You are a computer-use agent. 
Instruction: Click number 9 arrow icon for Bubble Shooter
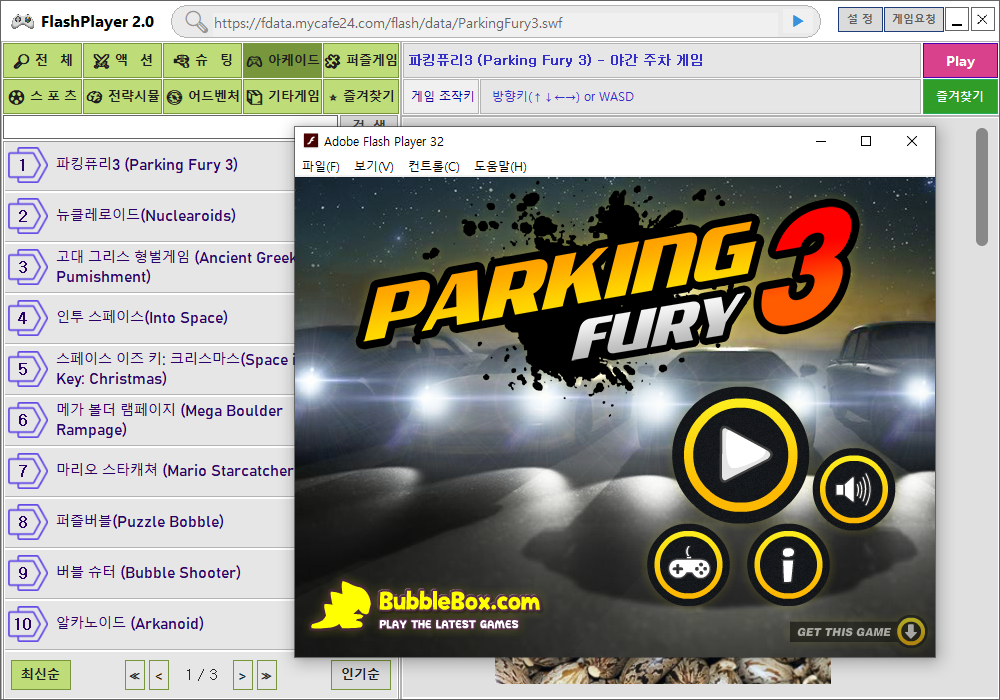[27, 573]
